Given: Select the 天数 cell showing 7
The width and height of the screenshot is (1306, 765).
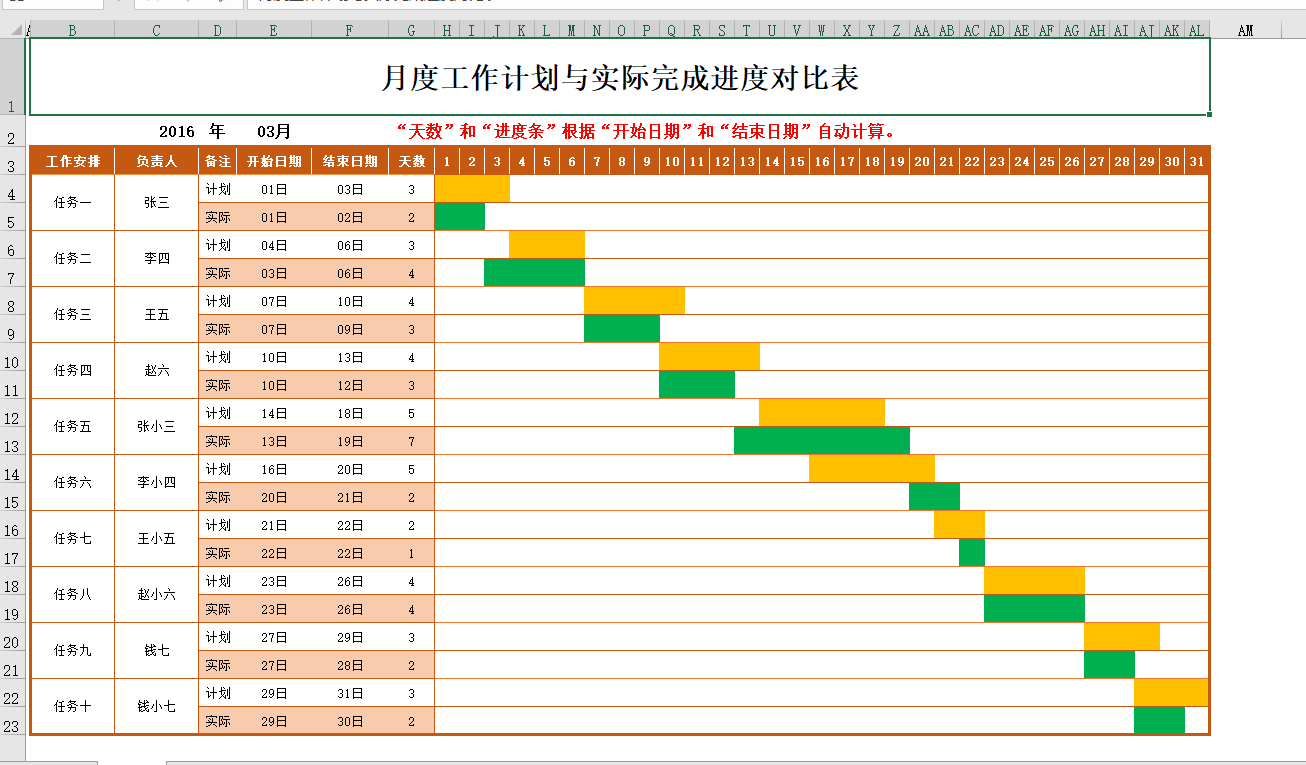Looking at the screenshot, I should pyautogui.click(x=412, y=441).
